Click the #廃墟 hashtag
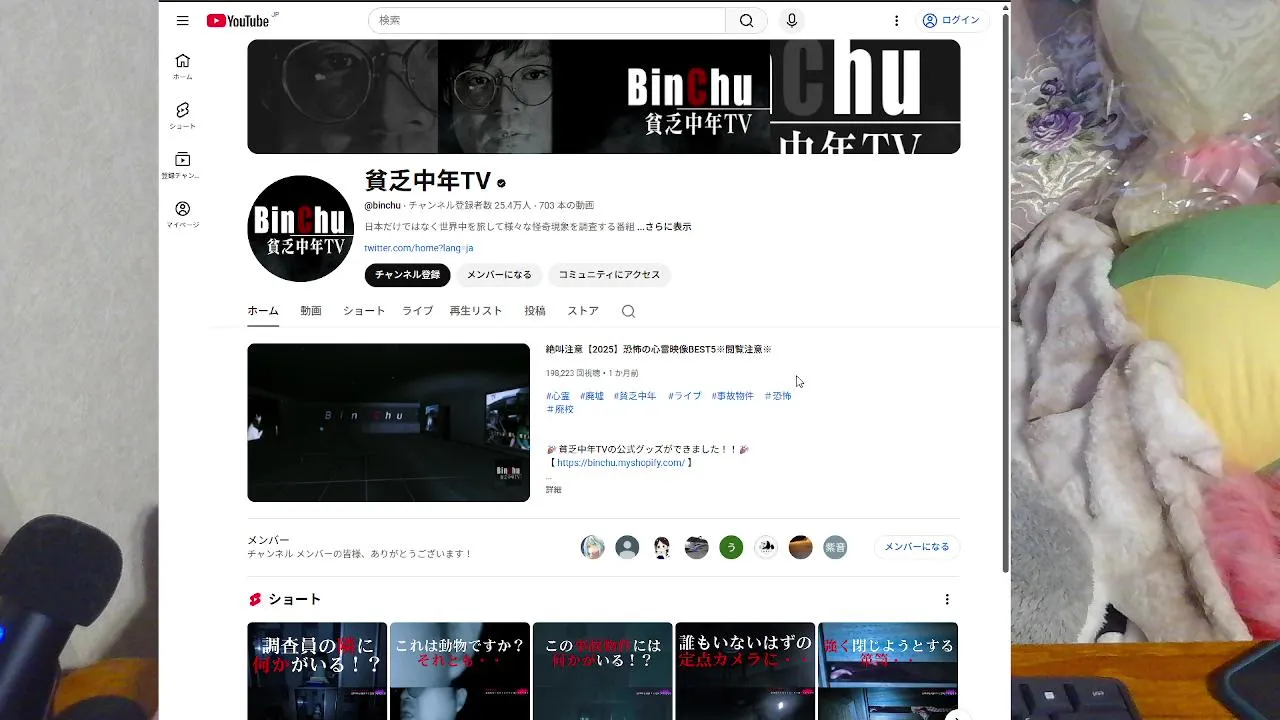The width and height of the screenshot is (1280, 720). click(x=592, y=396)
